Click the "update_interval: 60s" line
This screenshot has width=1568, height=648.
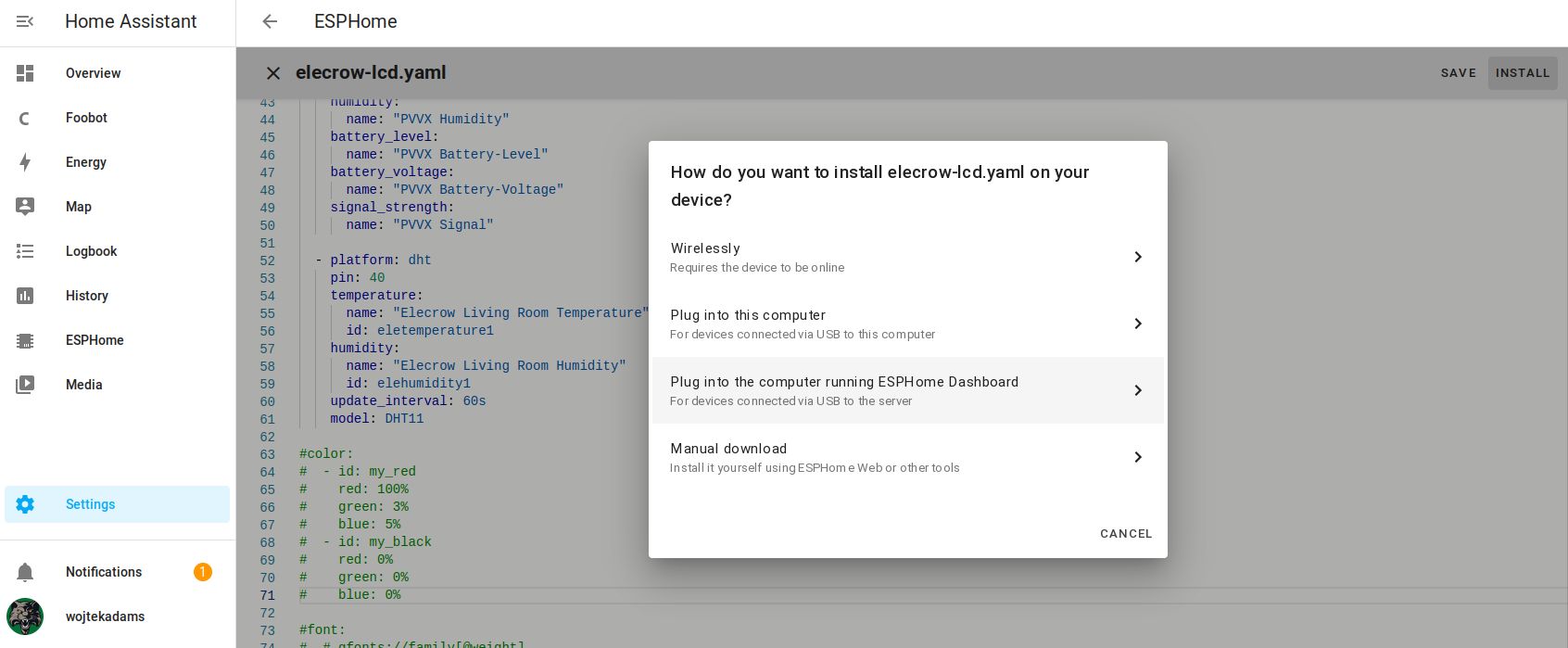[x=408, y=401]
